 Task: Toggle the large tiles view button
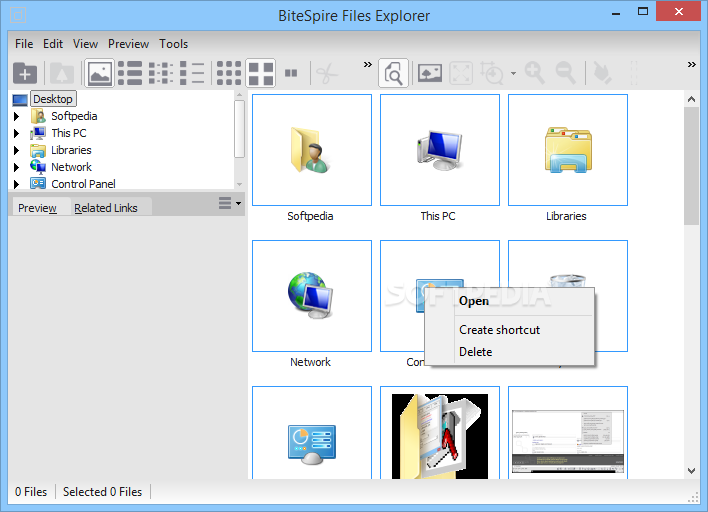pos(261,73)
